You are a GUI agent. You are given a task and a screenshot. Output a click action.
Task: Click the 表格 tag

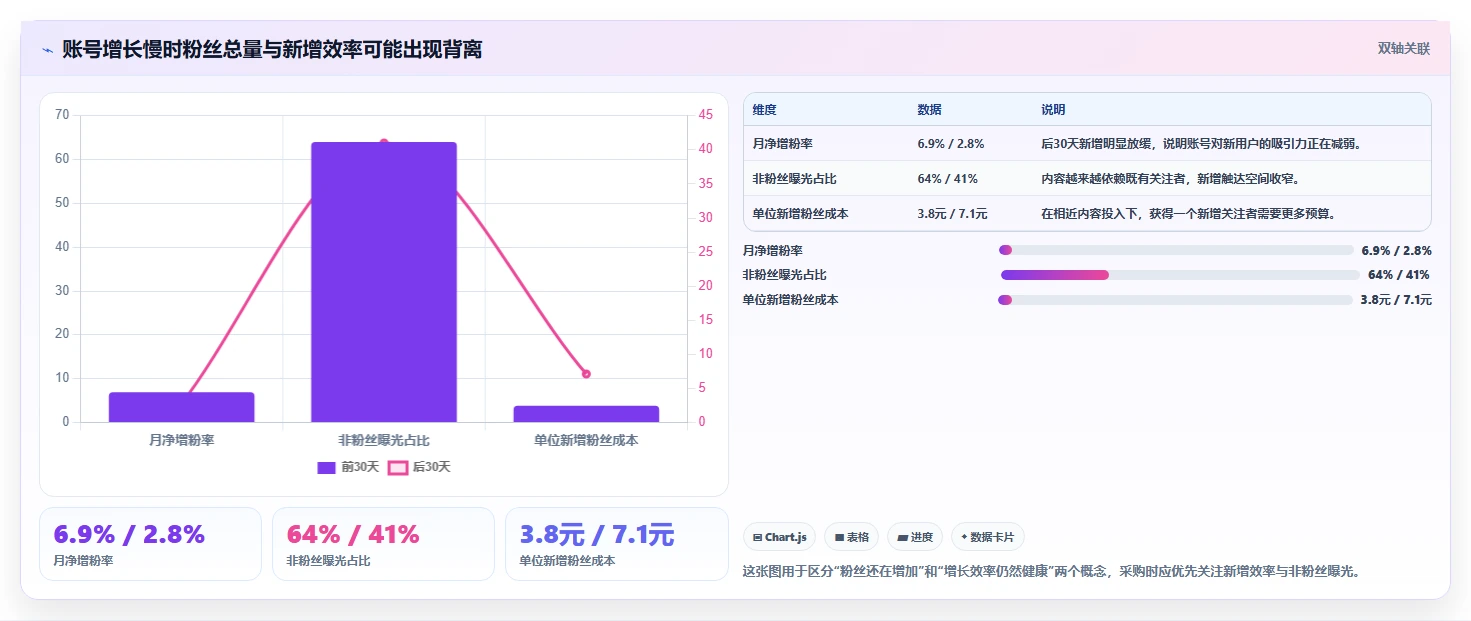[851, 537]
